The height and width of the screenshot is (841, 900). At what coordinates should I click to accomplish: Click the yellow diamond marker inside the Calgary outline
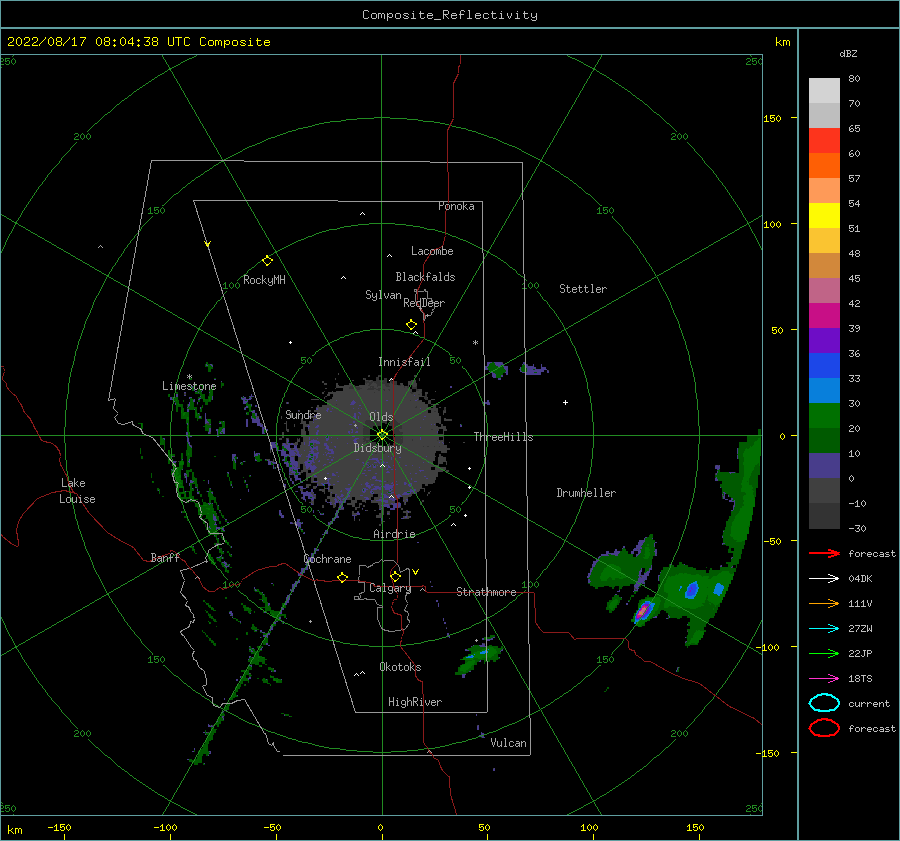pos(395,576)
